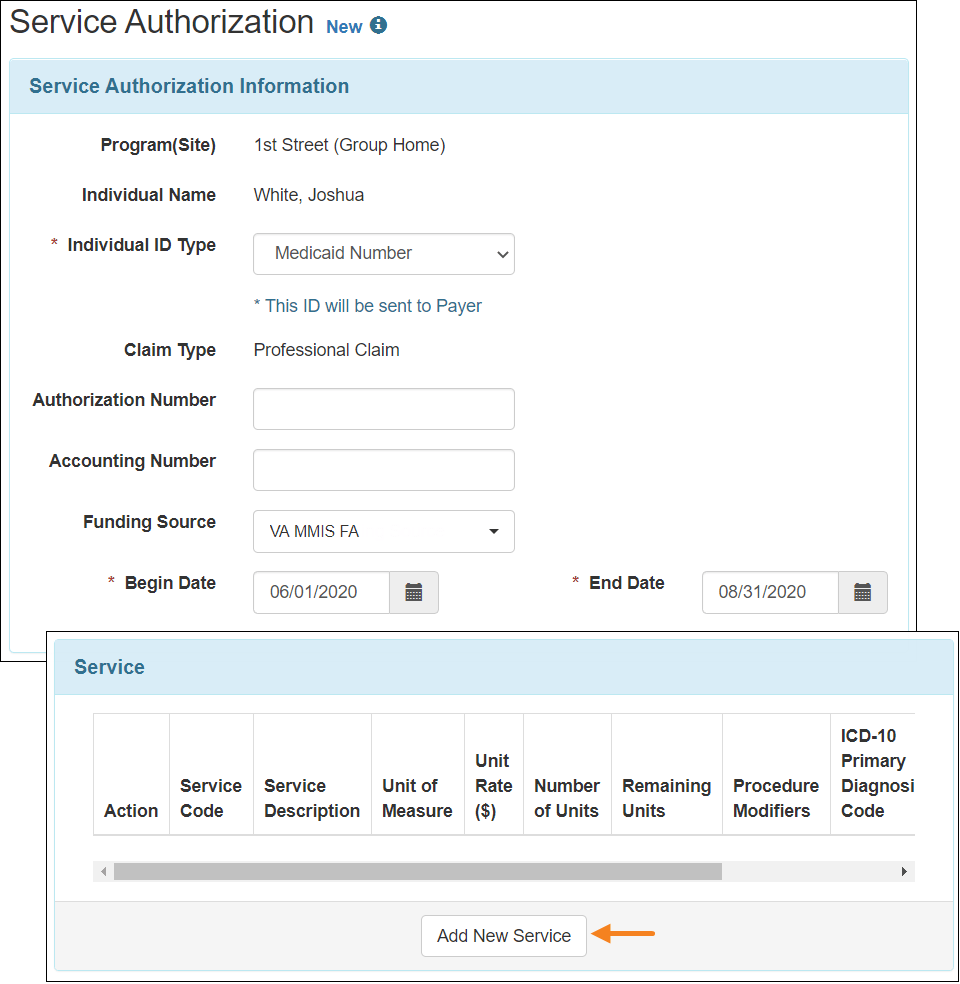Click inside the Authorization Number field
The width and height of the screenshot is (960, 984).
384,409
